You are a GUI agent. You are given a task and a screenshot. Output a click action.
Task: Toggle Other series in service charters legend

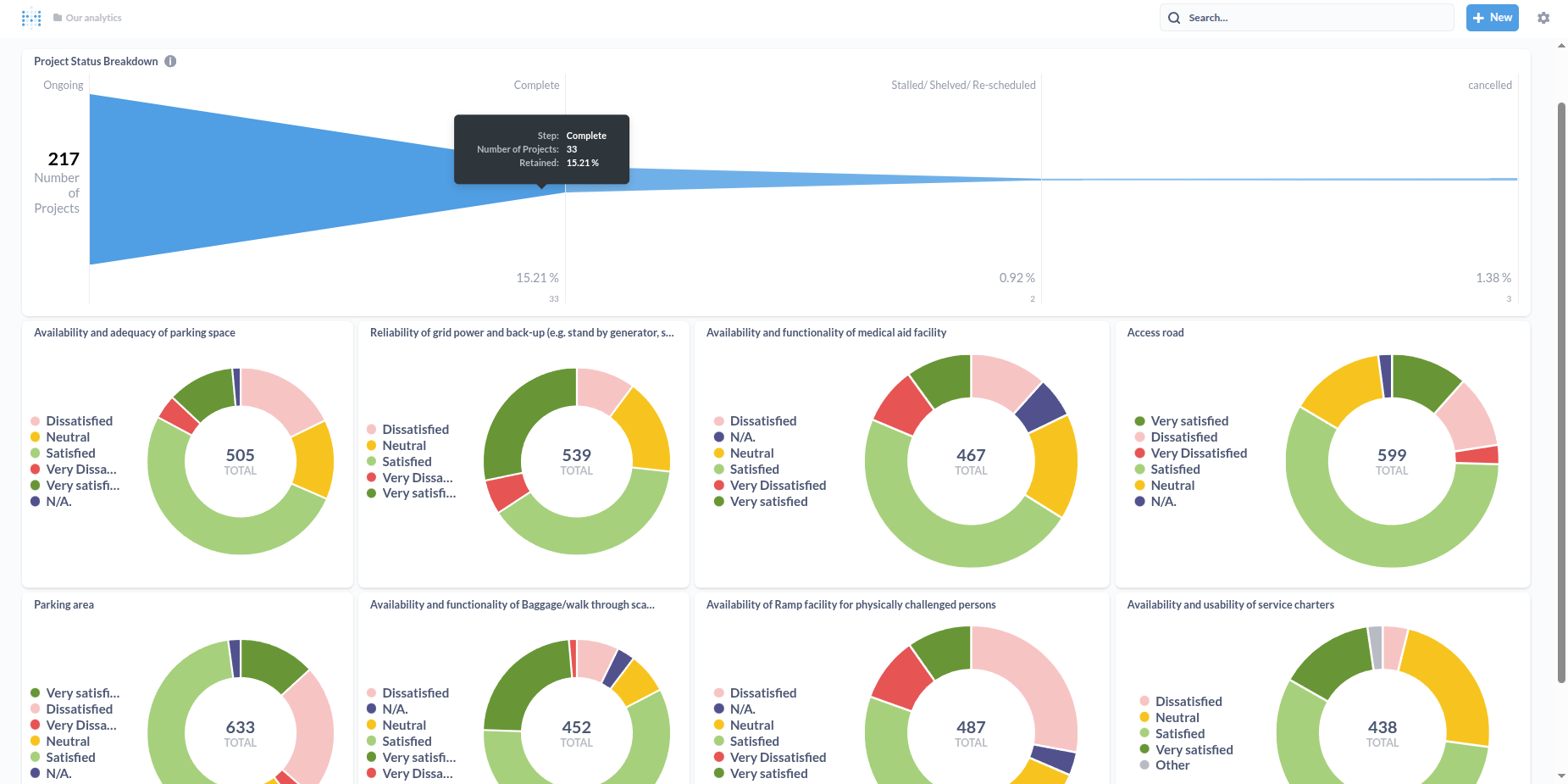pyautogui.click(x=1172, y=765)
